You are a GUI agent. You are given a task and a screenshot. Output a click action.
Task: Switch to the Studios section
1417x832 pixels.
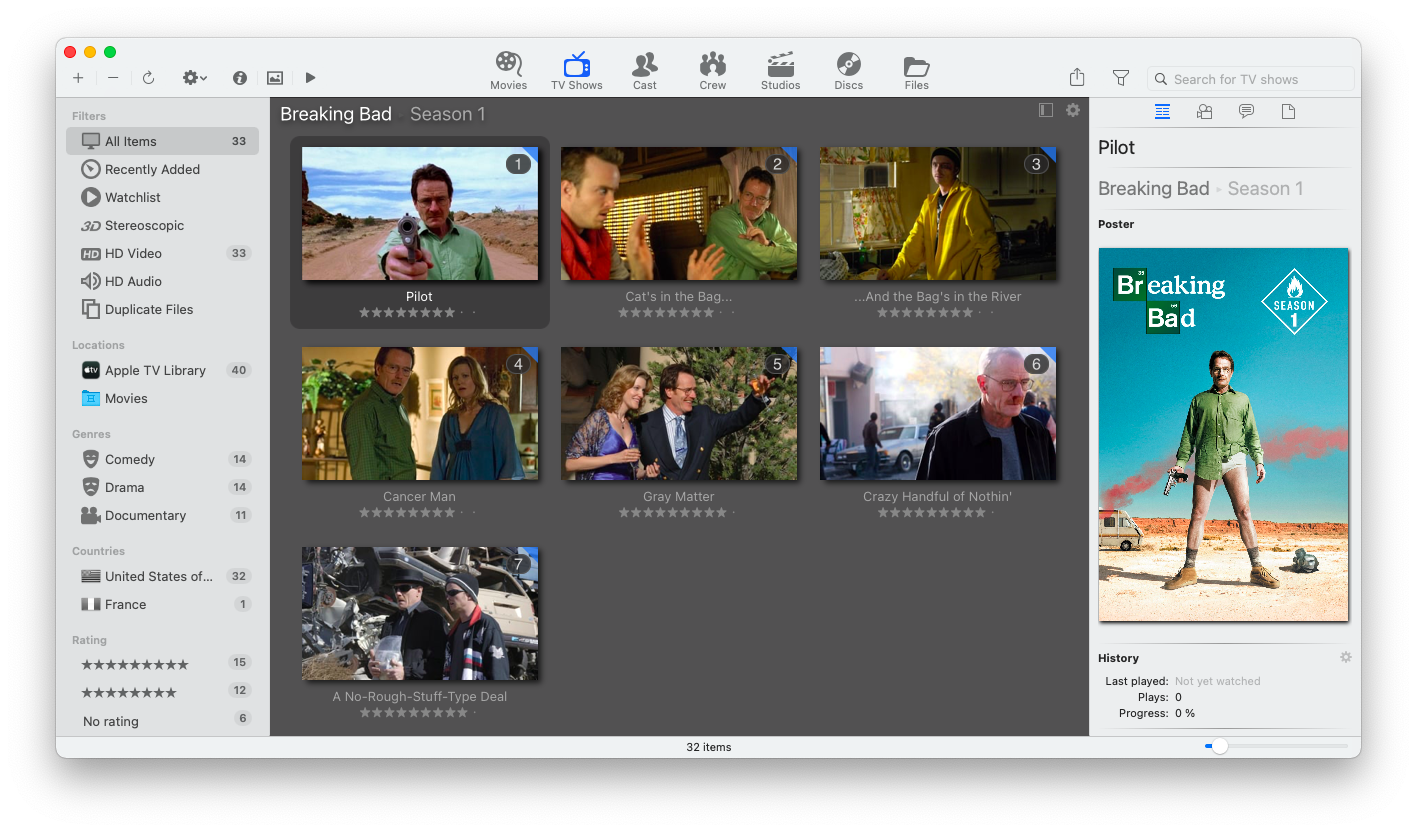[x=781, y=71]
